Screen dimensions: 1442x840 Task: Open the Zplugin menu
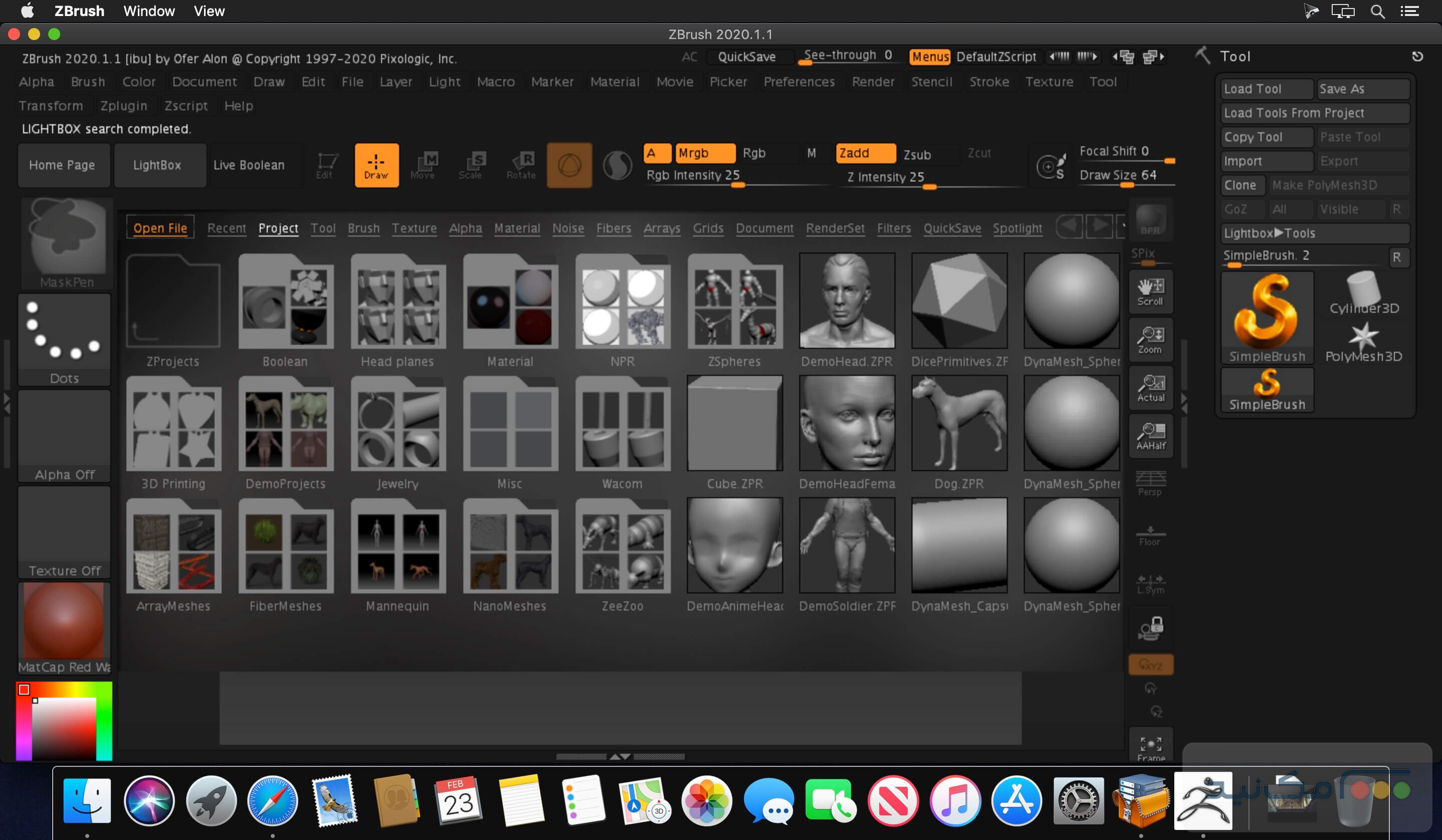point(124,106)
